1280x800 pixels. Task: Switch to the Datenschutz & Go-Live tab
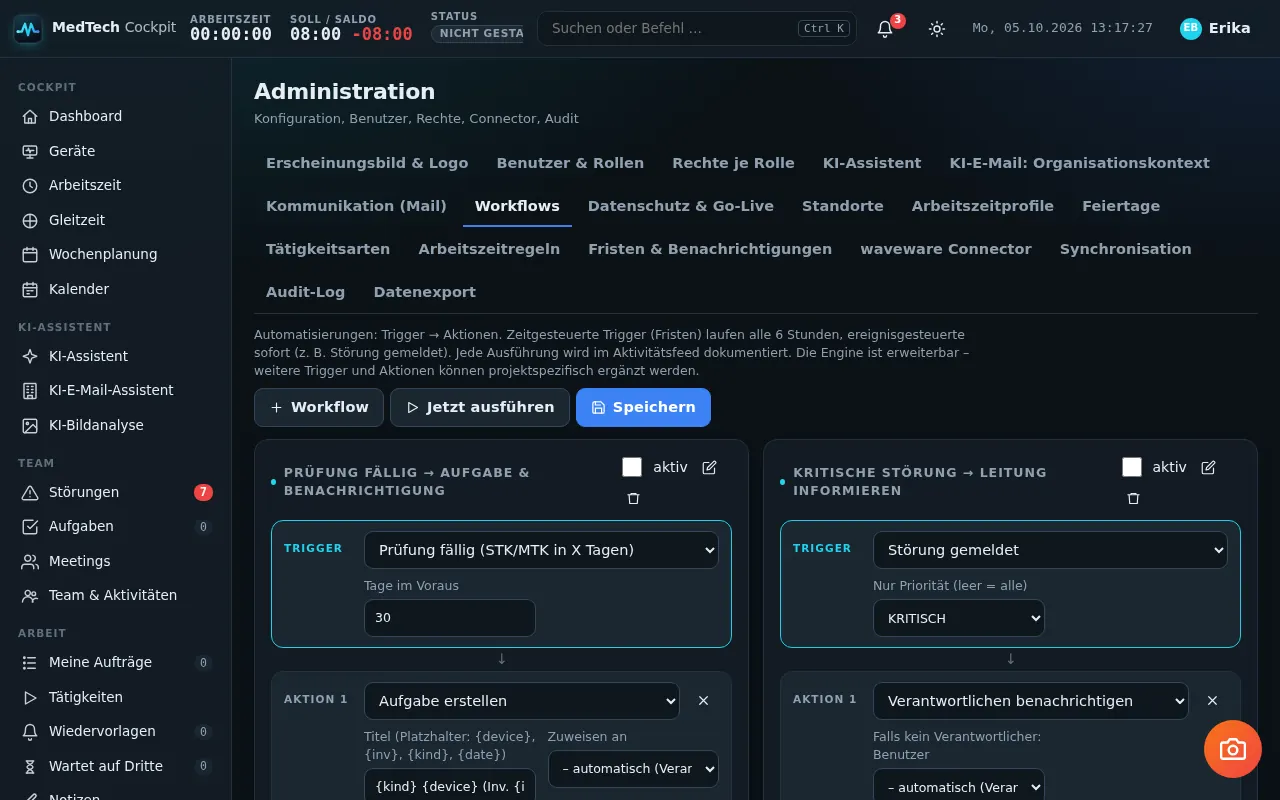(681, 206)
